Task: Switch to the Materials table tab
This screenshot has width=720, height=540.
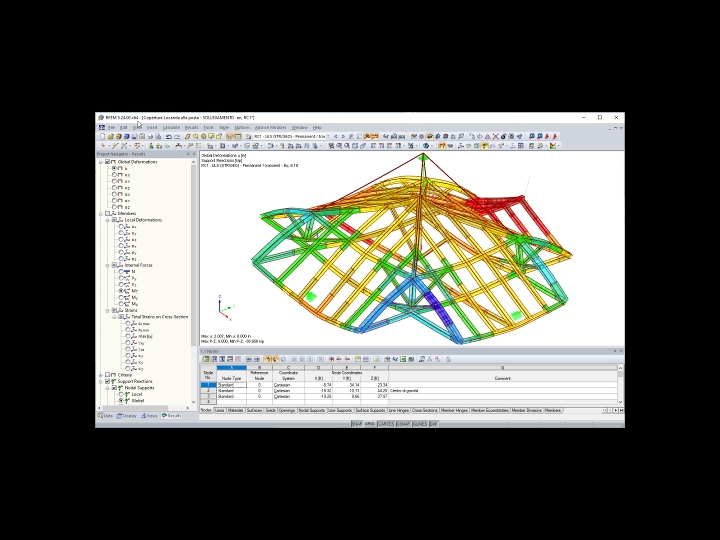Action: coord(236,411)
